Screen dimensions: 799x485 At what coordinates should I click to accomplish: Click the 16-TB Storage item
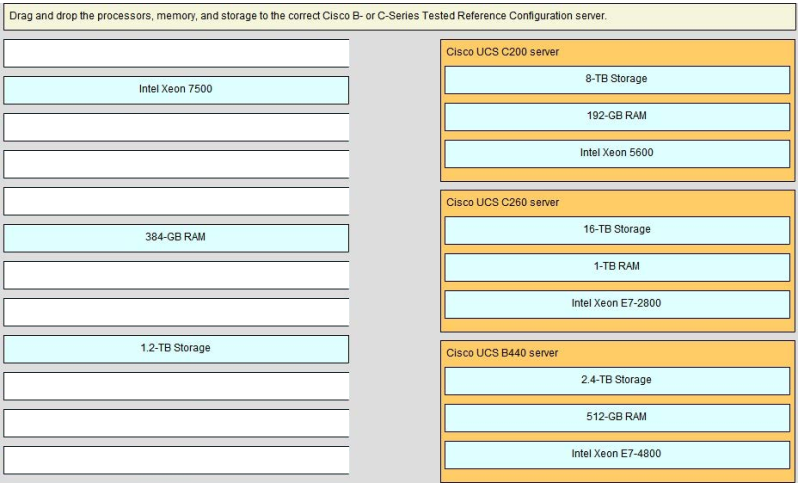pos(617,230)
